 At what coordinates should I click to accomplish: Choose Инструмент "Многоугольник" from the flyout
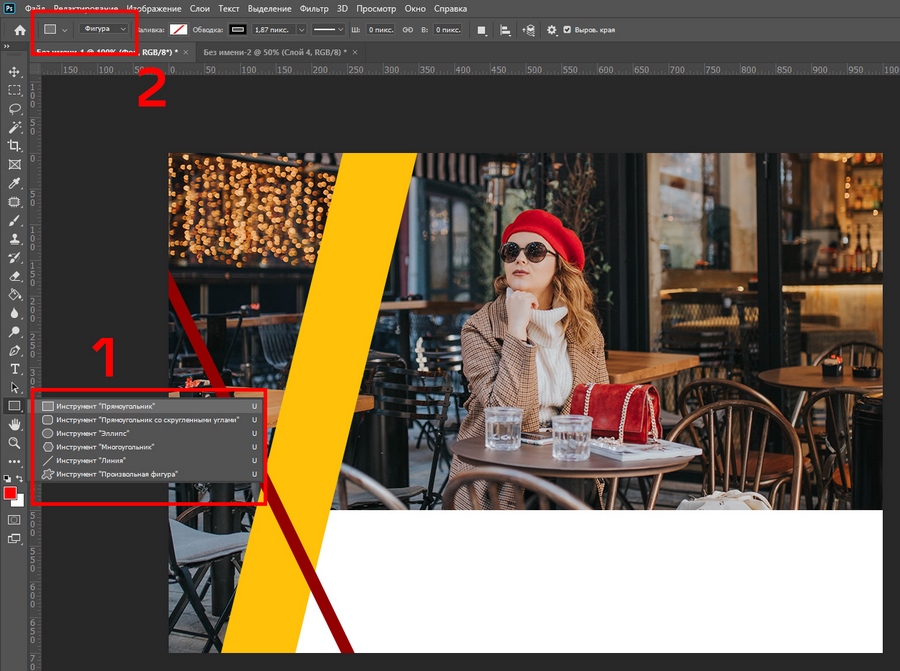[150, 447]
